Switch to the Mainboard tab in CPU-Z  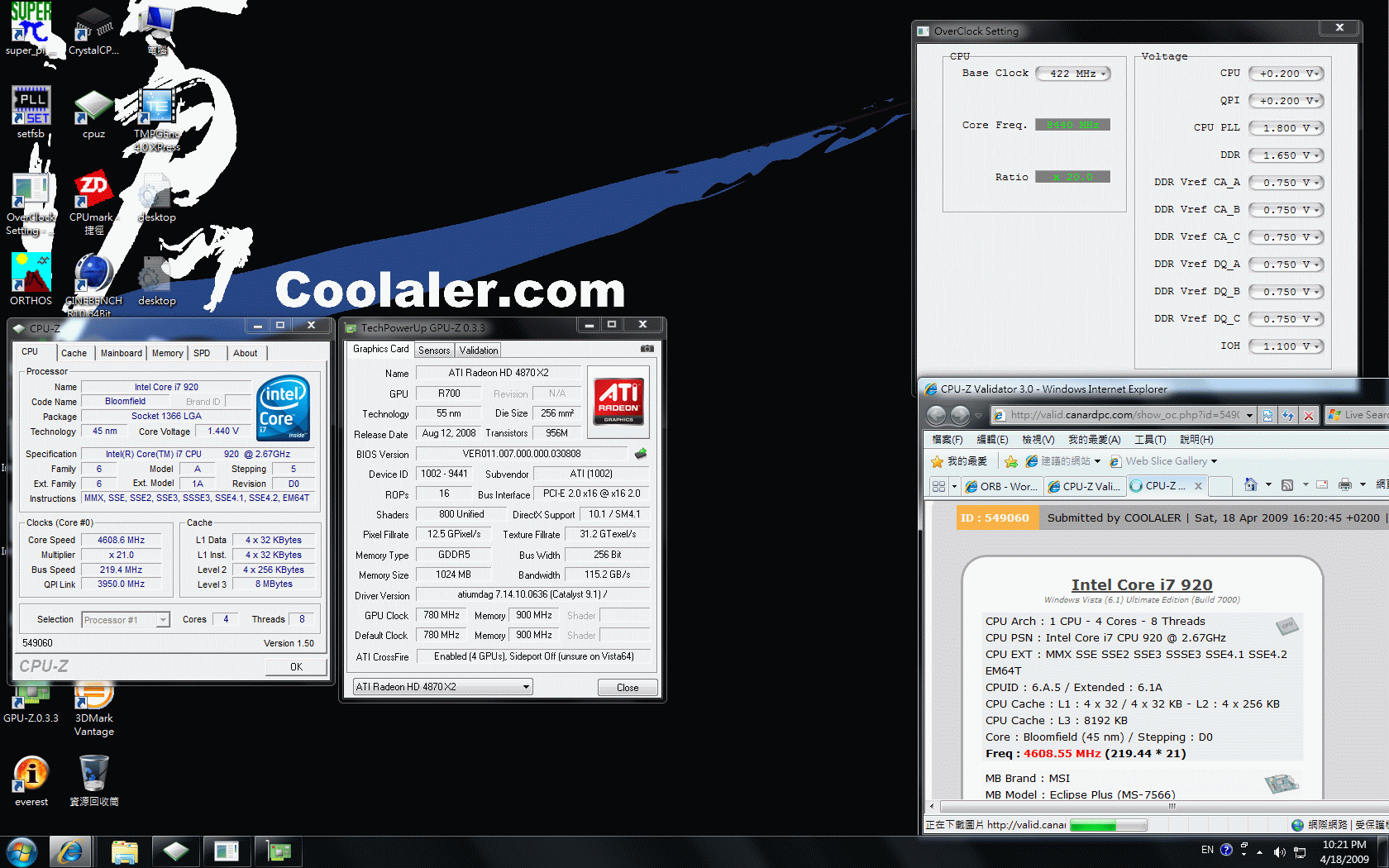pyautogui.click(x=121, y=353)
